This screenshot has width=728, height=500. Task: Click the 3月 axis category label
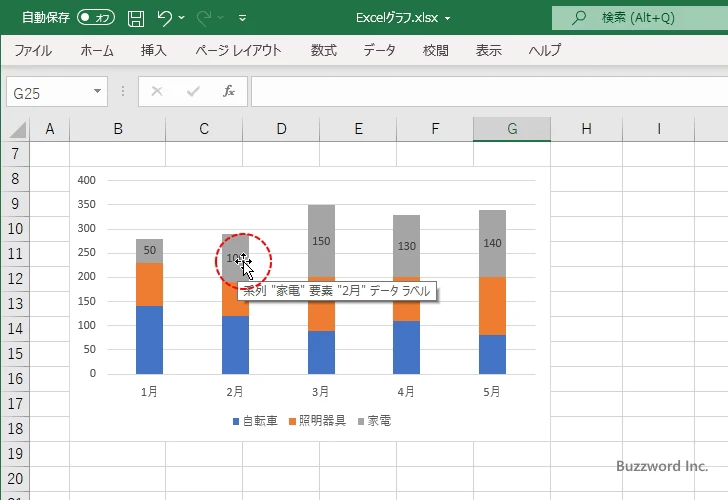(320, 392)
